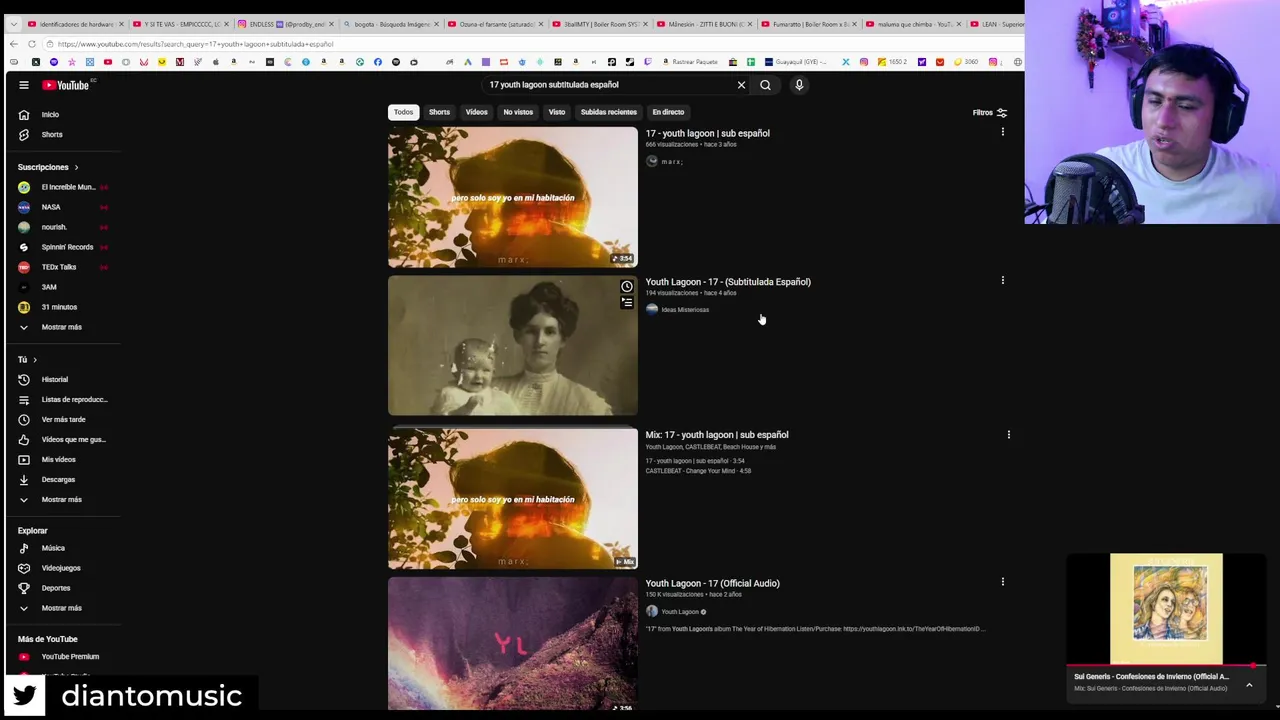Screen dimensions: 1280x720
Task: Open title 17 - youth lagoon | sub español
Action: 707,133
